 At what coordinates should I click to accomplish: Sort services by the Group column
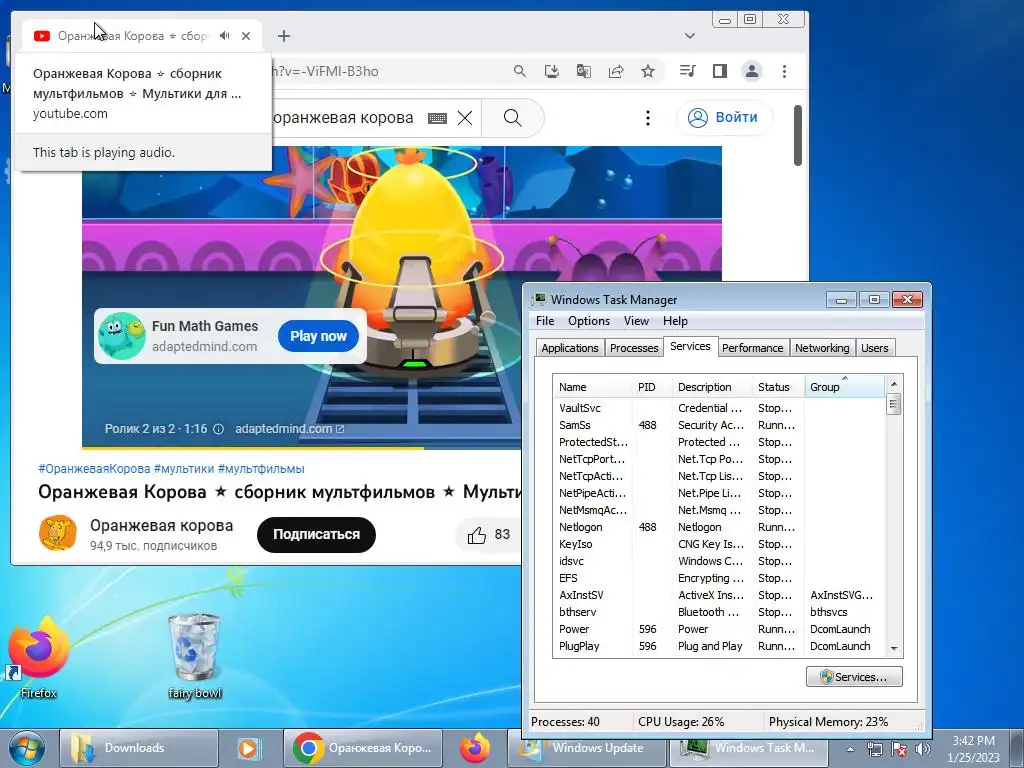coord(845,387)
